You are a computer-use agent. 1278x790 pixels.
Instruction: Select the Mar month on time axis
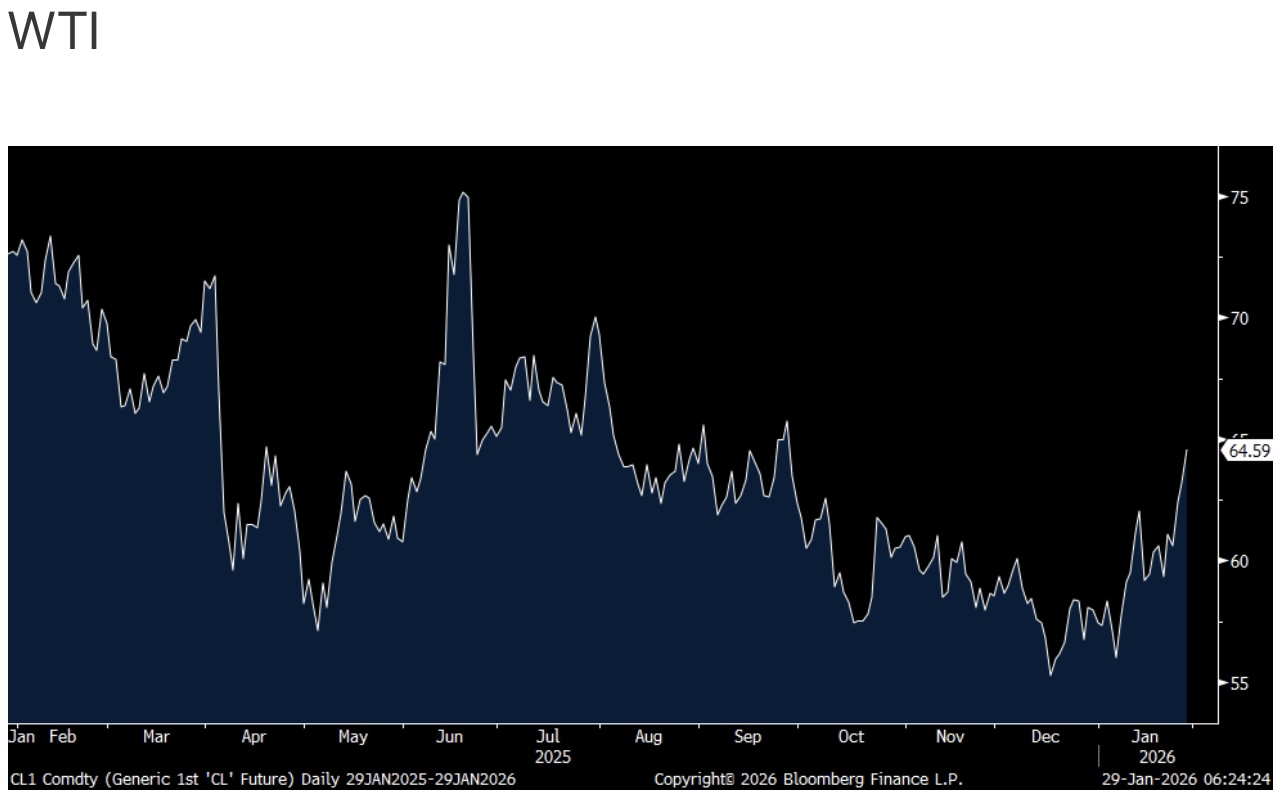coord(156,737)
